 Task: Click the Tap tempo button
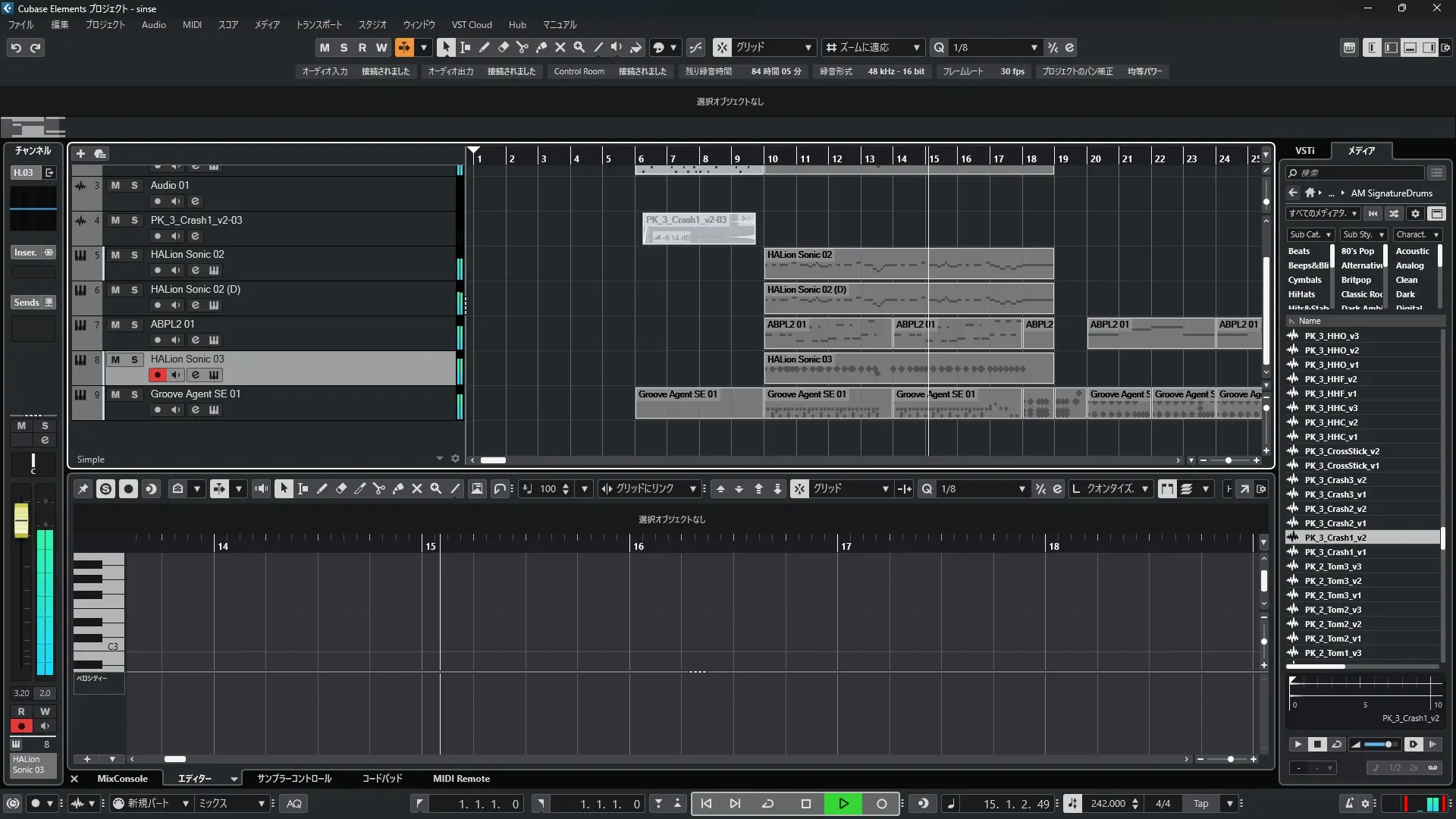[x=1200, y=804]
